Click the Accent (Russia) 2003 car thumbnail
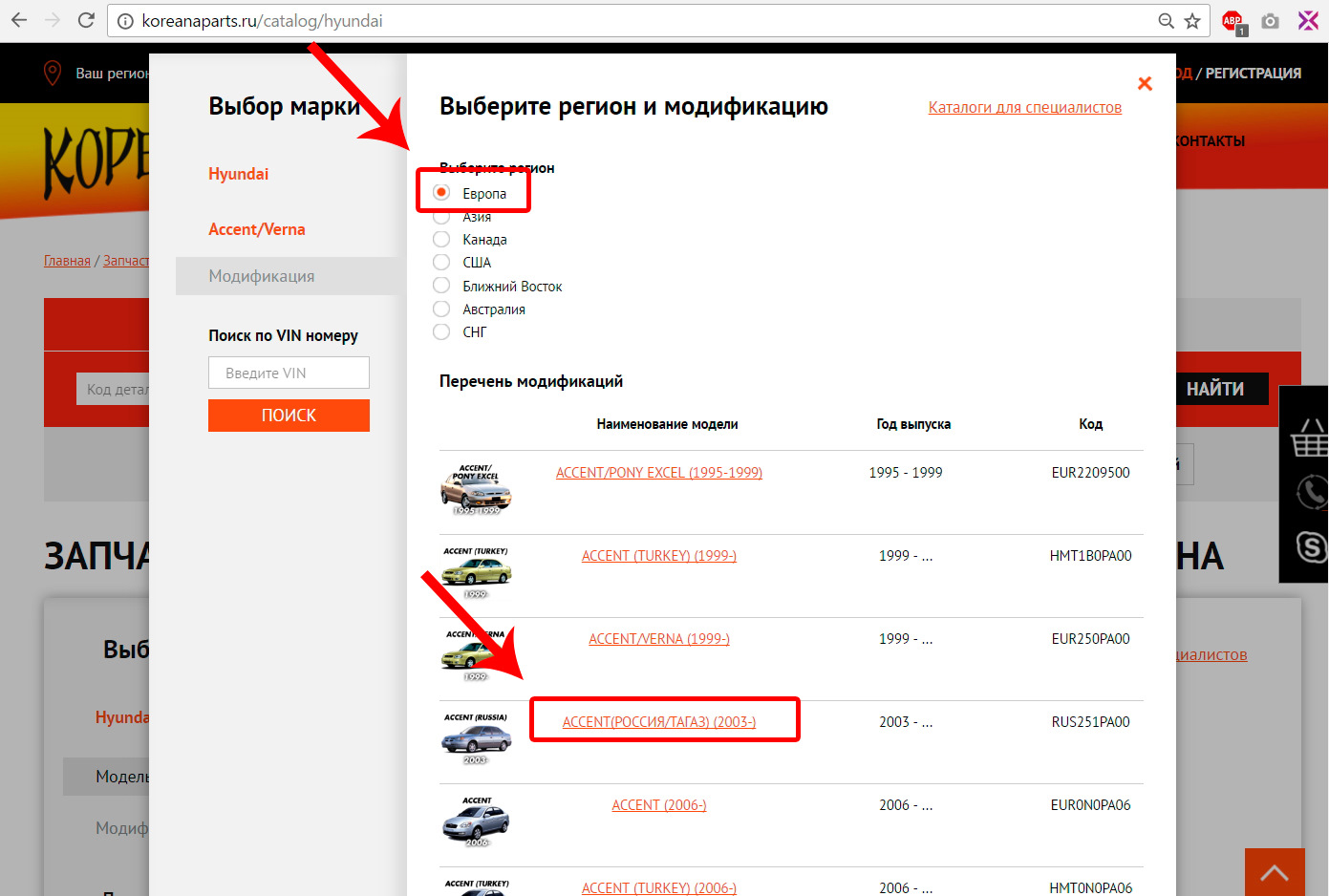 pyautogui.click(x=476, y=739)
